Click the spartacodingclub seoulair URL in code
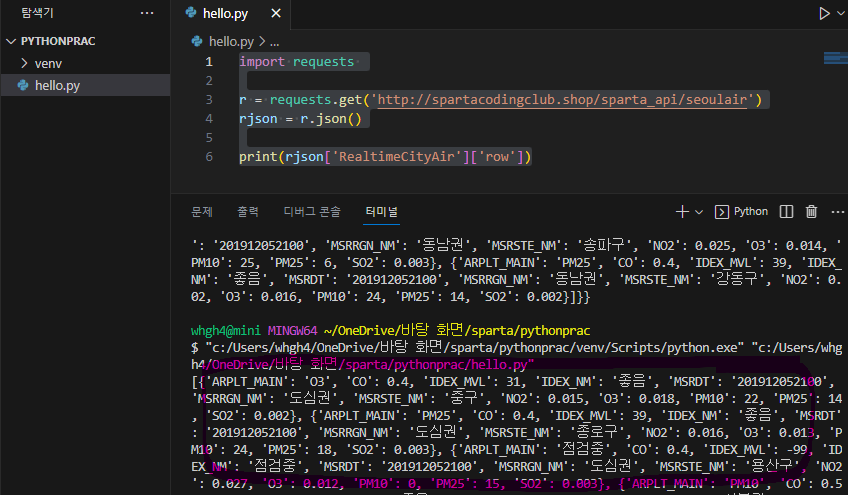 pyautogui.click(x=562, y=100)
